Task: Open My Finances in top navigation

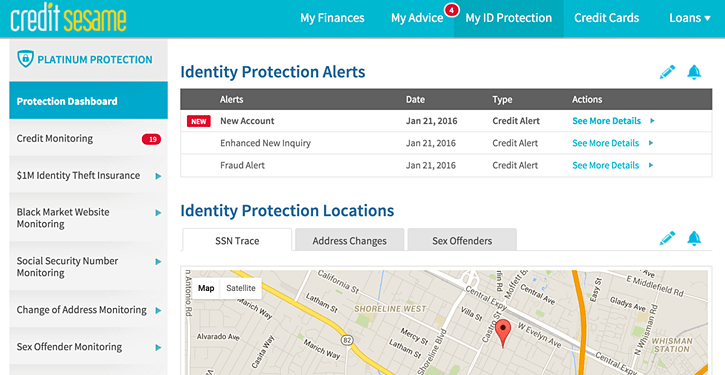Action: [332, 18]
